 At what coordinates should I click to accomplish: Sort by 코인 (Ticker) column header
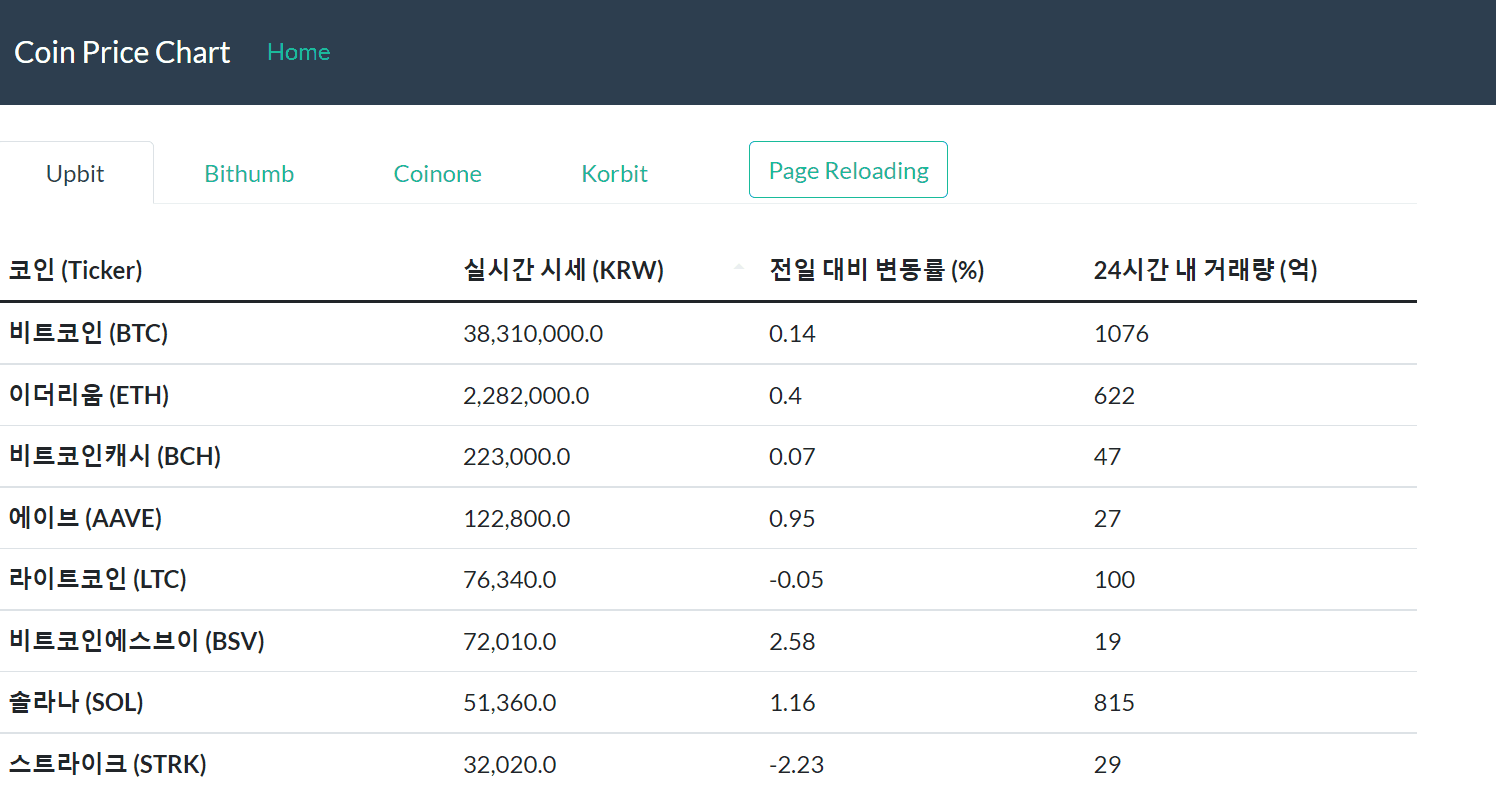click(76, 270)
